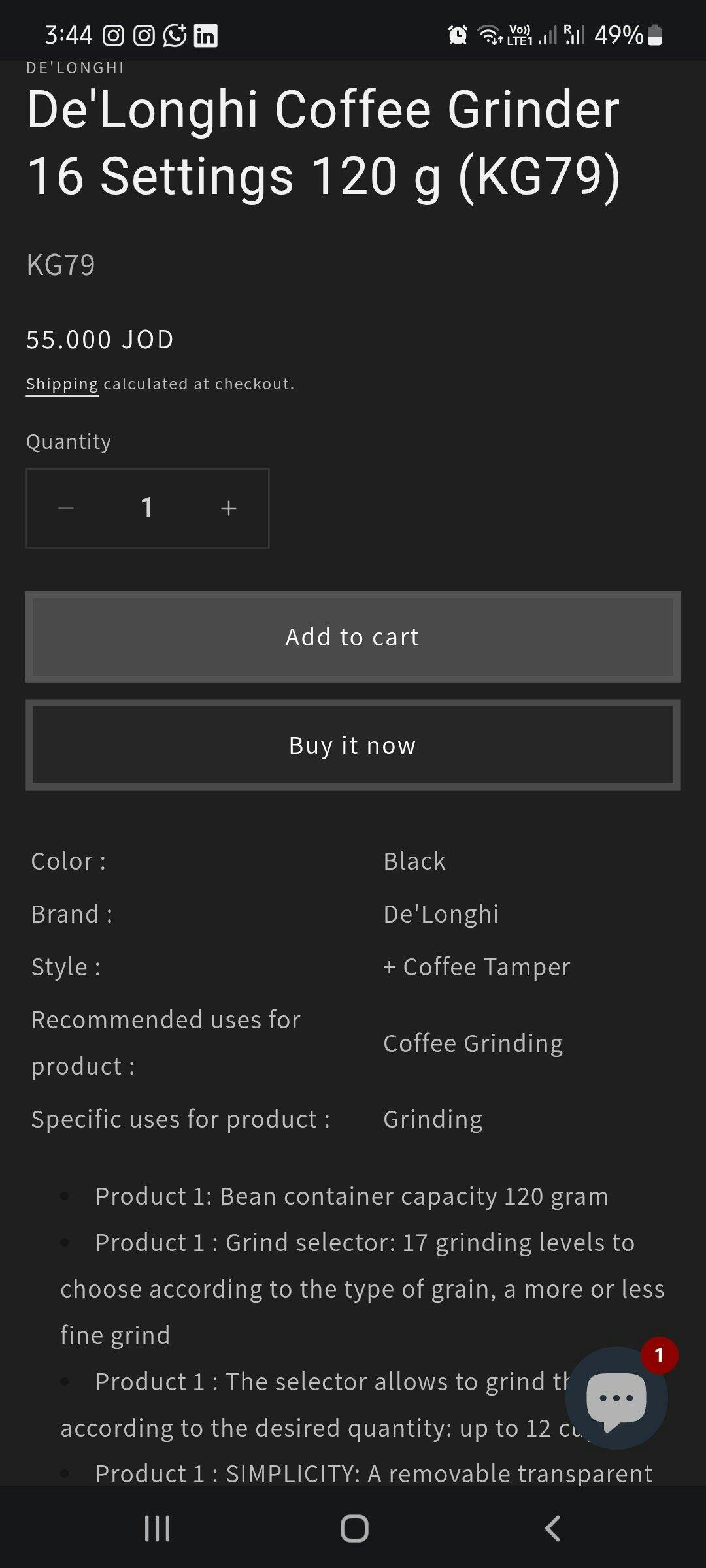This screenshot has width=706, height=1568.
Task: Tap the 55.000 JOD price text
Action: (100, 340)
